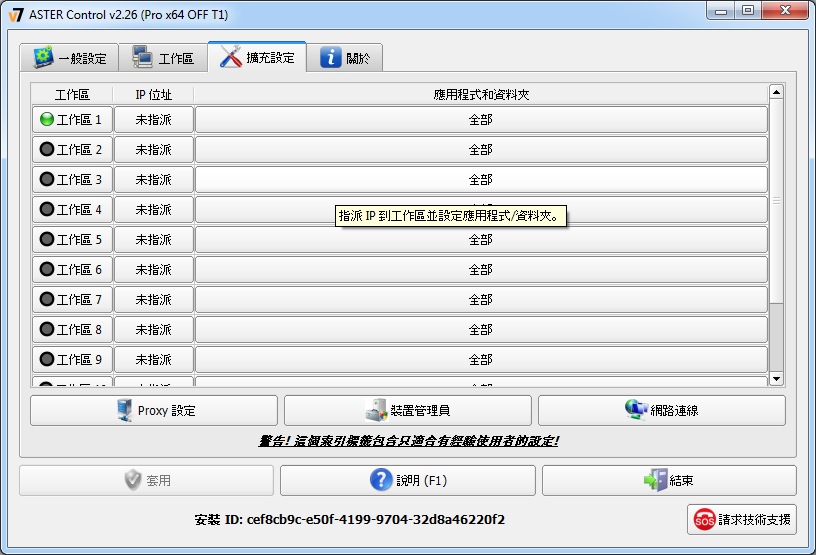Click the 請求技術支援 SOS button
The image size is (816, 555).
pyautogui.click(x=742, y=519)
